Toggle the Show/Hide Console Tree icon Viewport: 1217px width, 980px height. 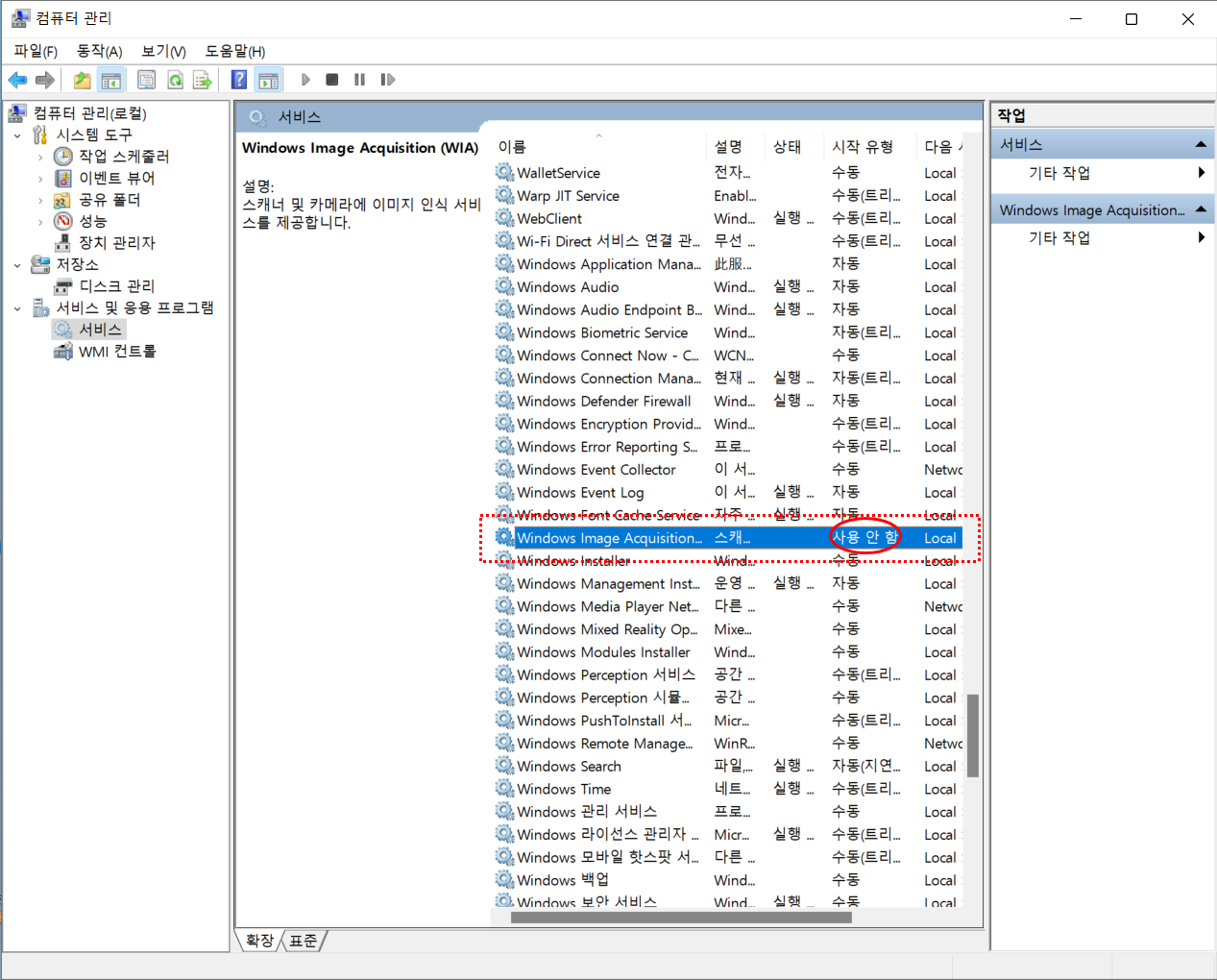coord(111,80)
